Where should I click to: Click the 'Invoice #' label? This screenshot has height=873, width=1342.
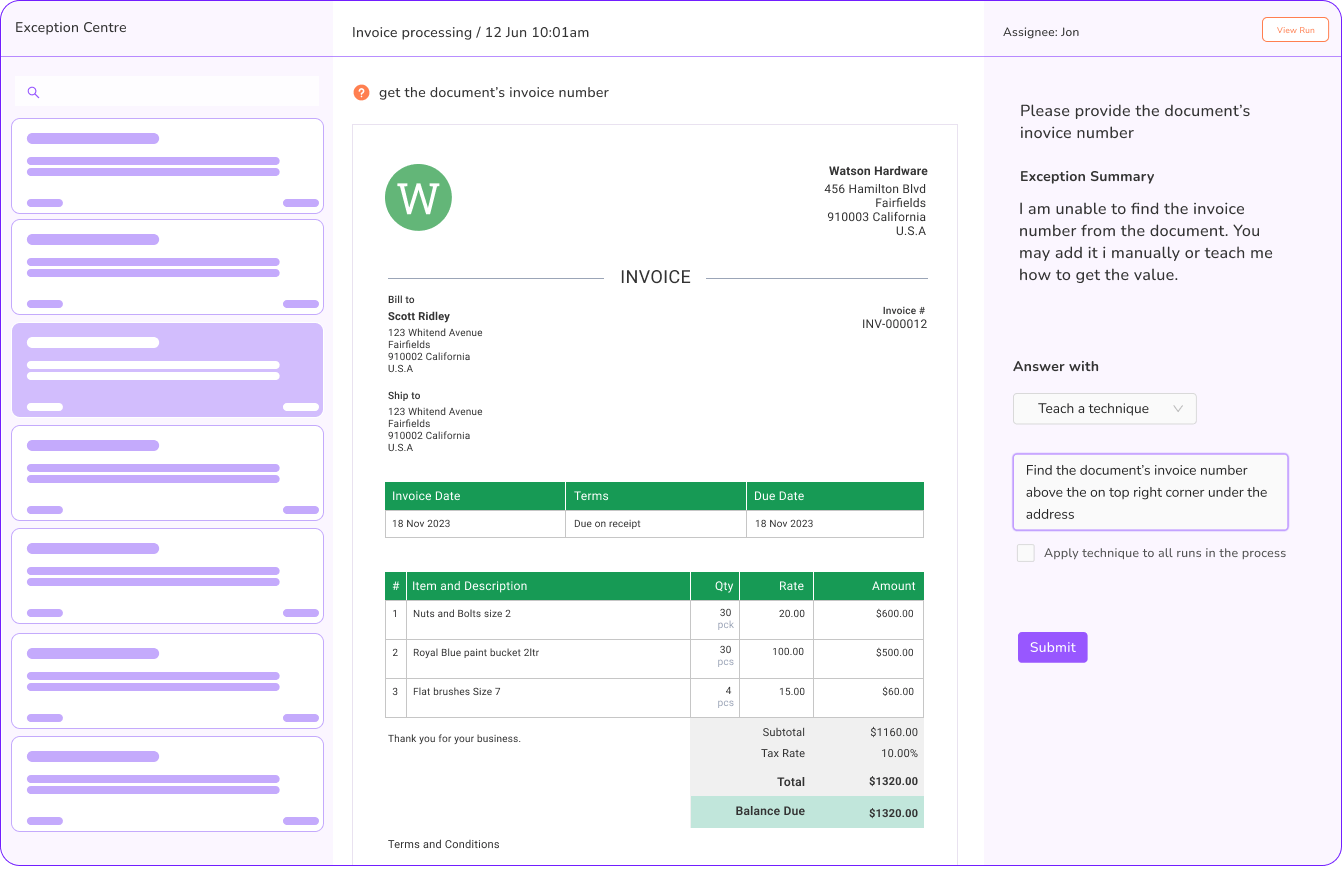[904, 310]
